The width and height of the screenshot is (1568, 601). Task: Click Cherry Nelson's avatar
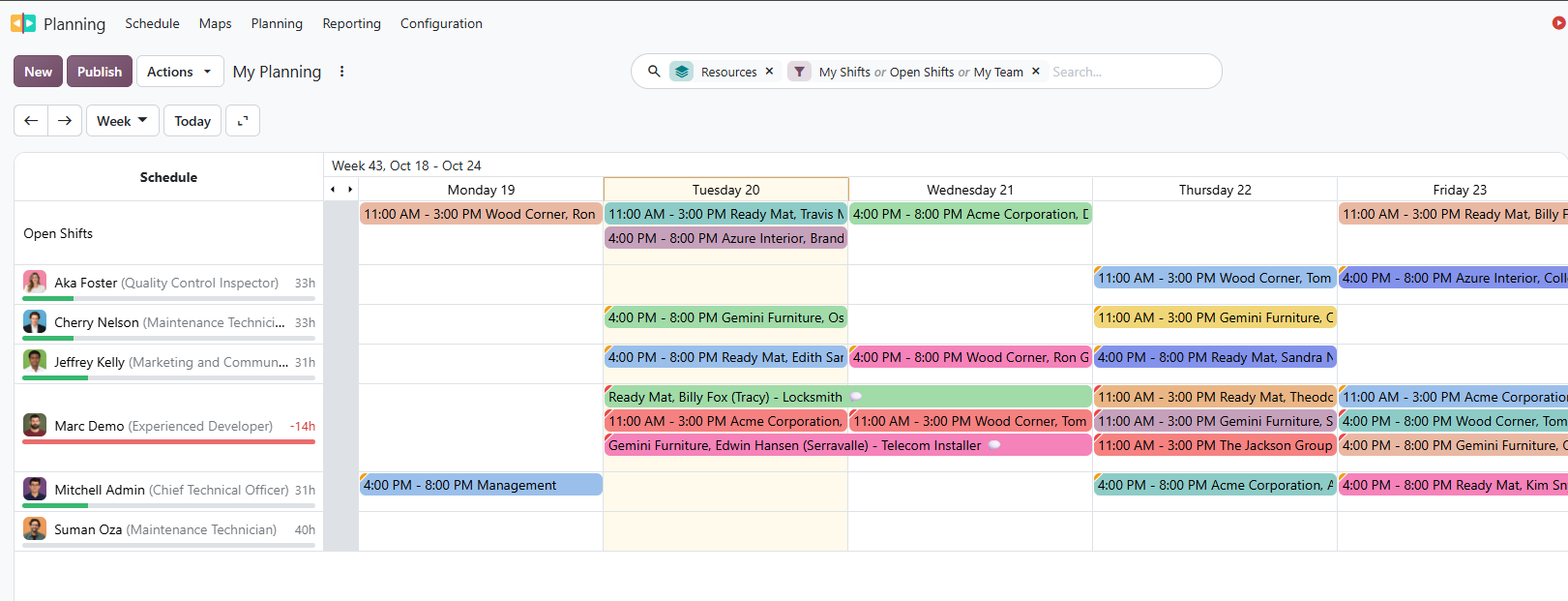[x=35, y=322]
